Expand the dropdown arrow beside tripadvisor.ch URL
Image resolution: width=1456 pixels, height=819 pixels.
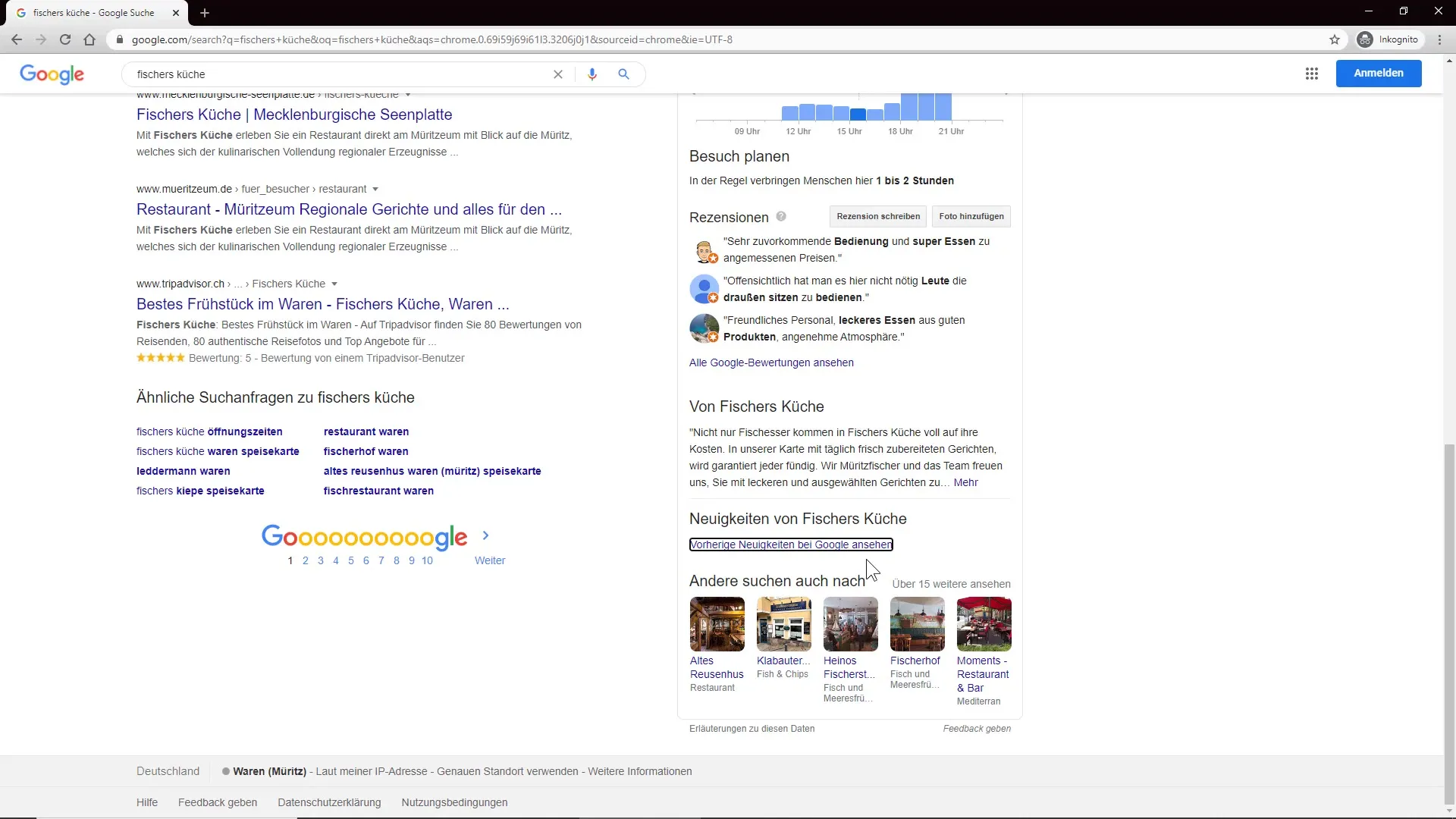[x=334, y=284]
